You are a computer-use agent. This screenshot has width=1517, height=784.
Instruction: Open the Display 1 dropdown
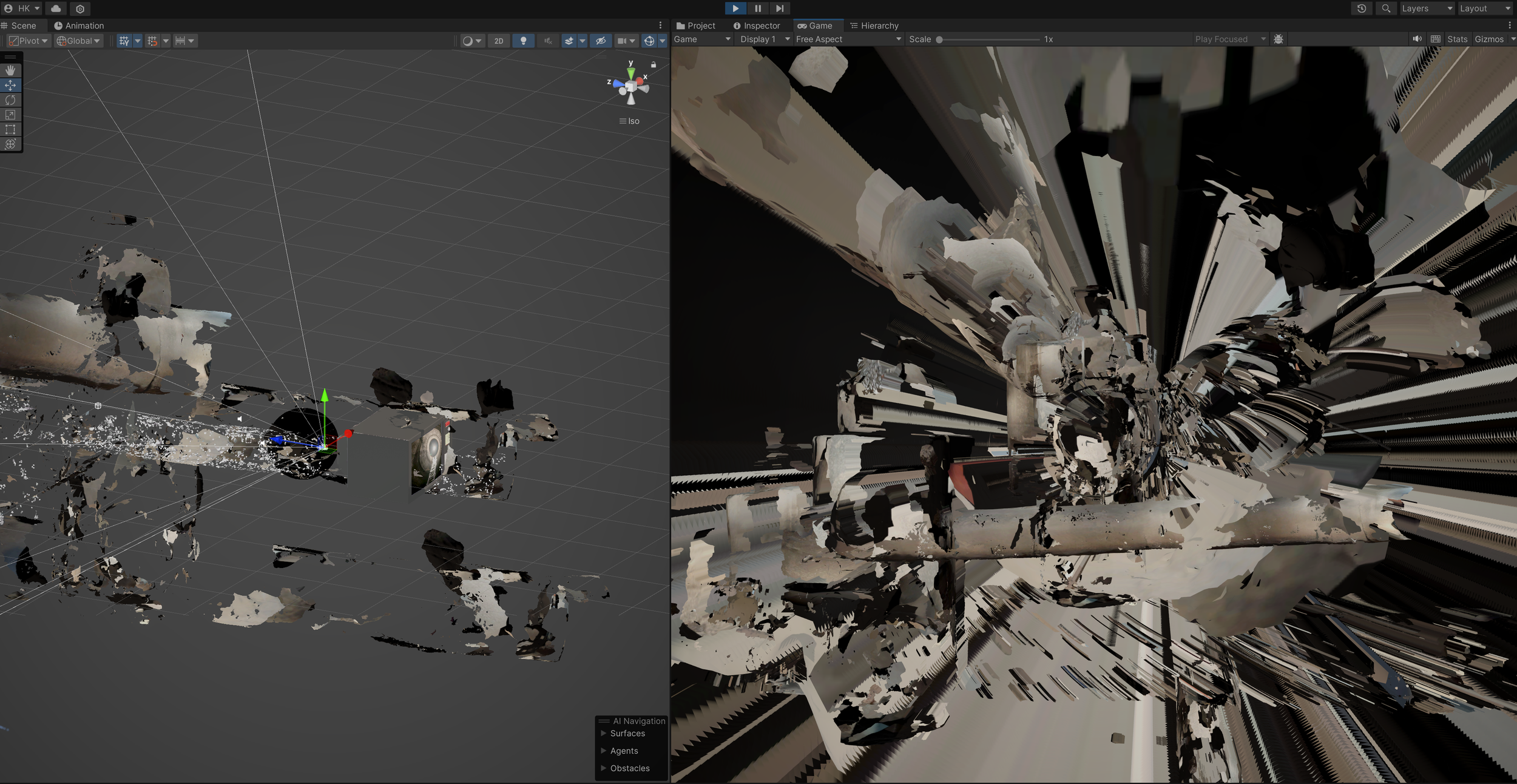pos(765,39)
